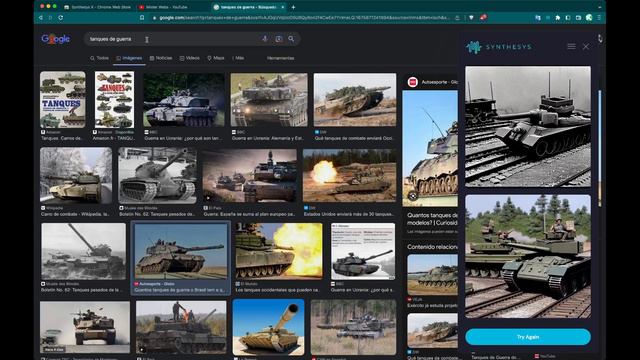
Task: Open the tank with burning crew thumbnail
Action: click(x=181, y=327)
